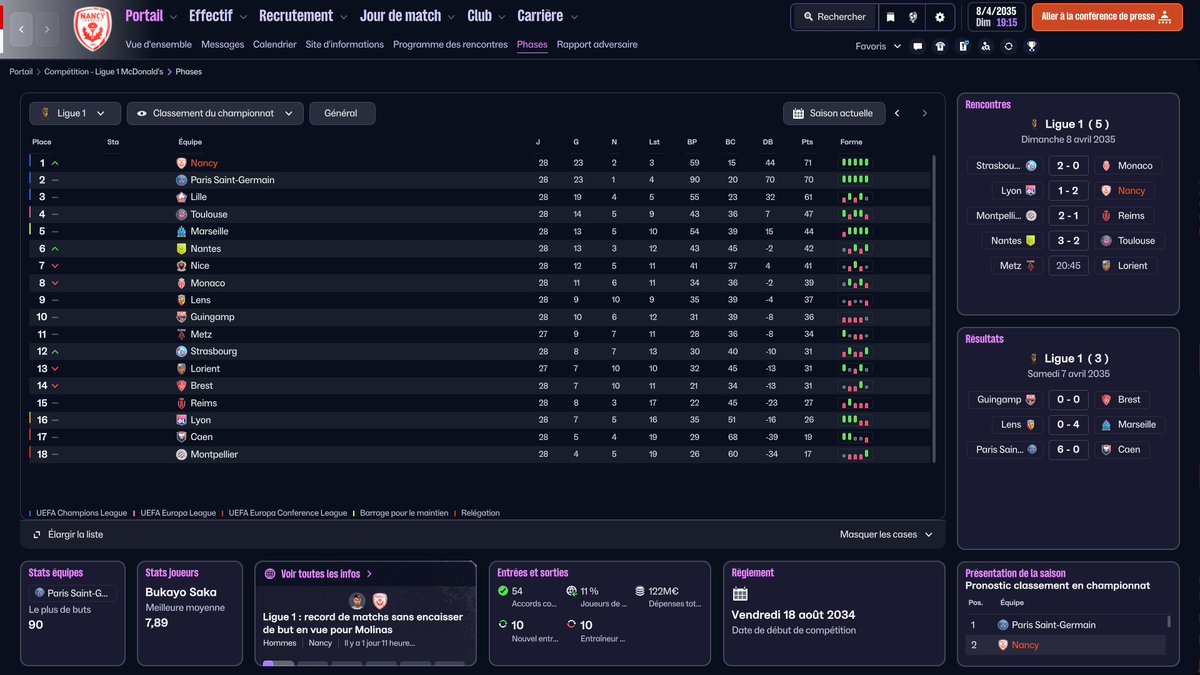This screenshot has width=1200, height=675.
Task: Expand the Jour de match menu chevron
Action: click(453, 17)
